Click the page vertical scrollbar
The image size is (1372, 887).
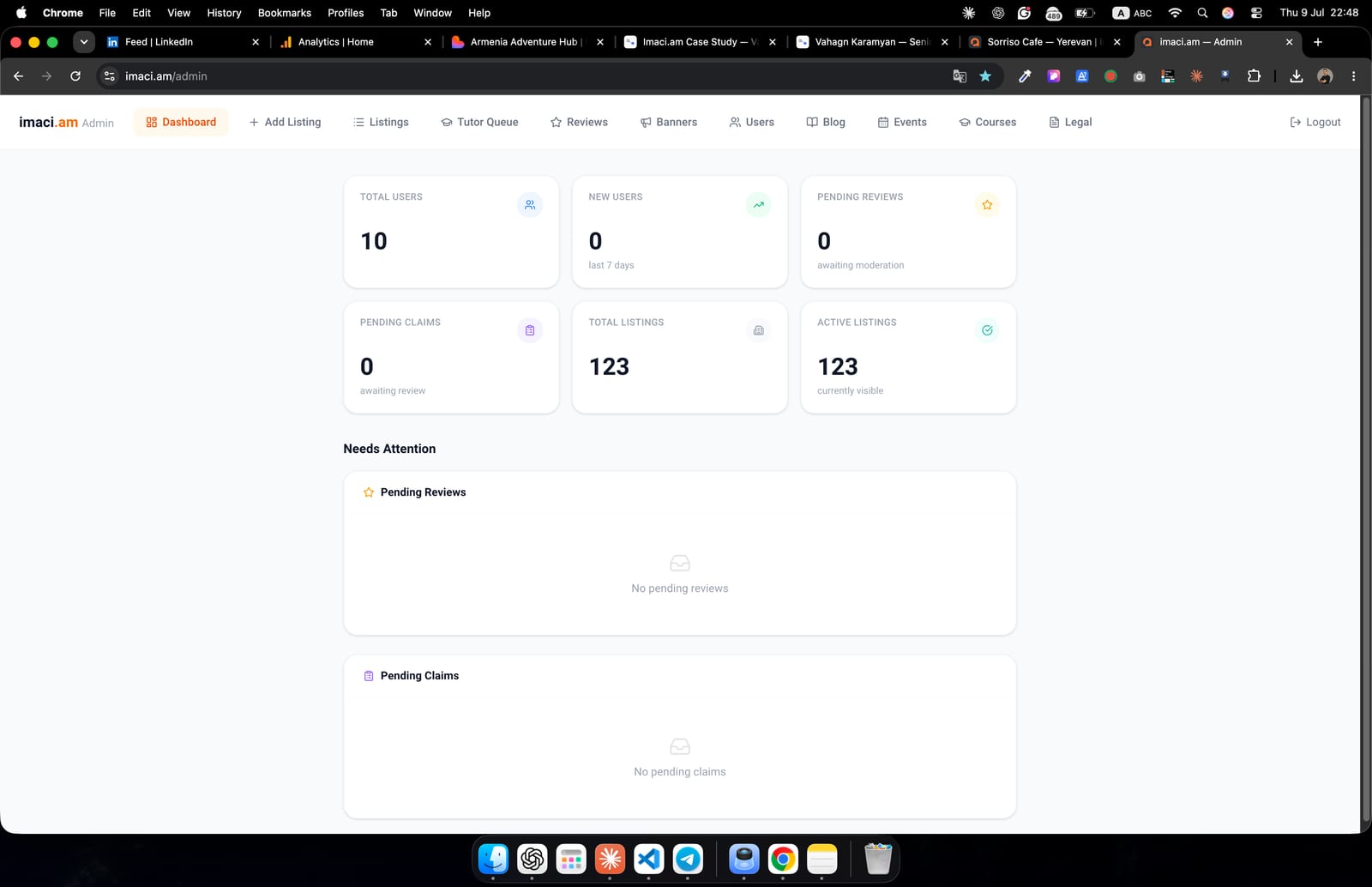click(x=1367, y=460)
